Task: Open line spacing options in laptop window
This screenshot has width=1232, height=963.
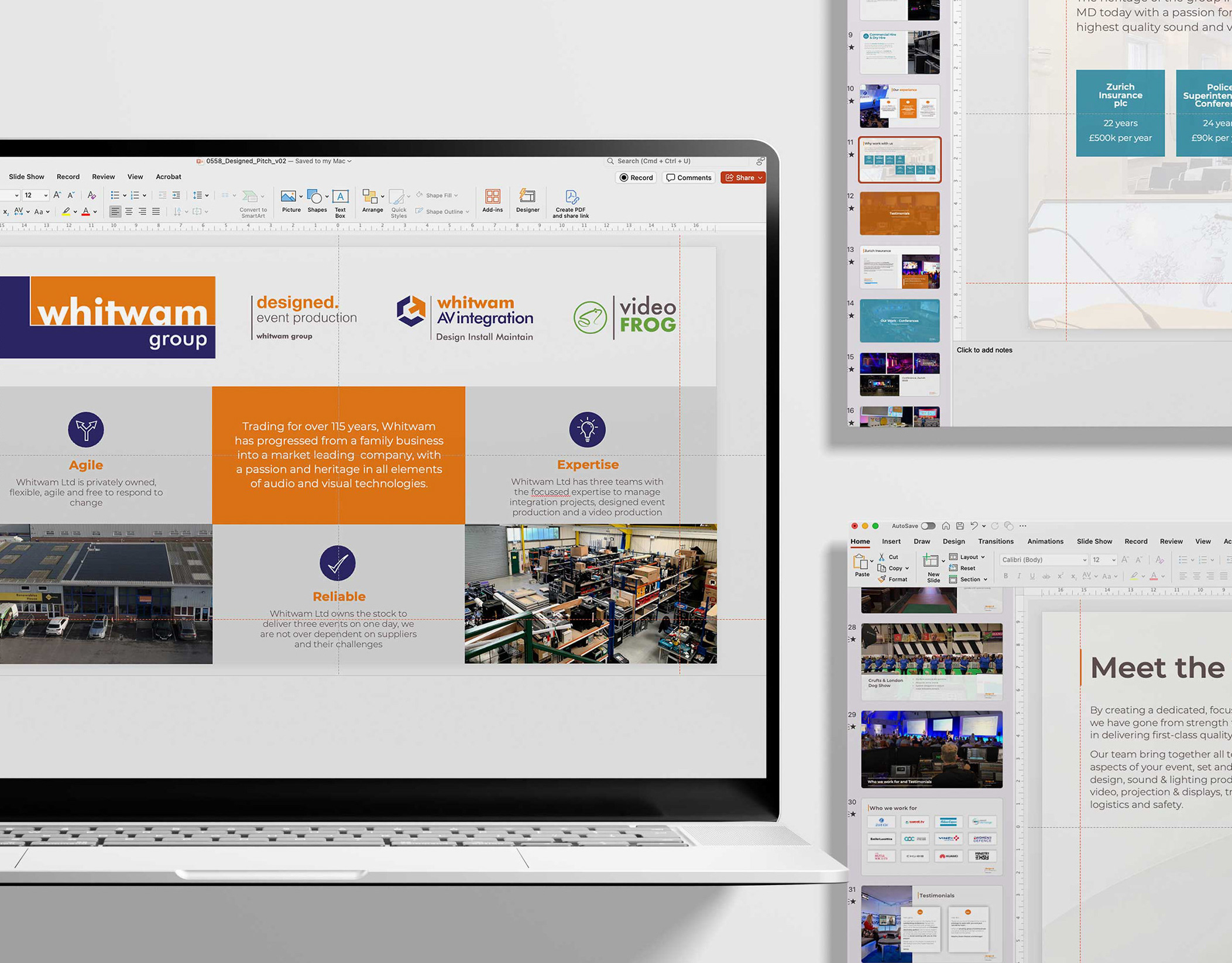Action: pos(198,196)
